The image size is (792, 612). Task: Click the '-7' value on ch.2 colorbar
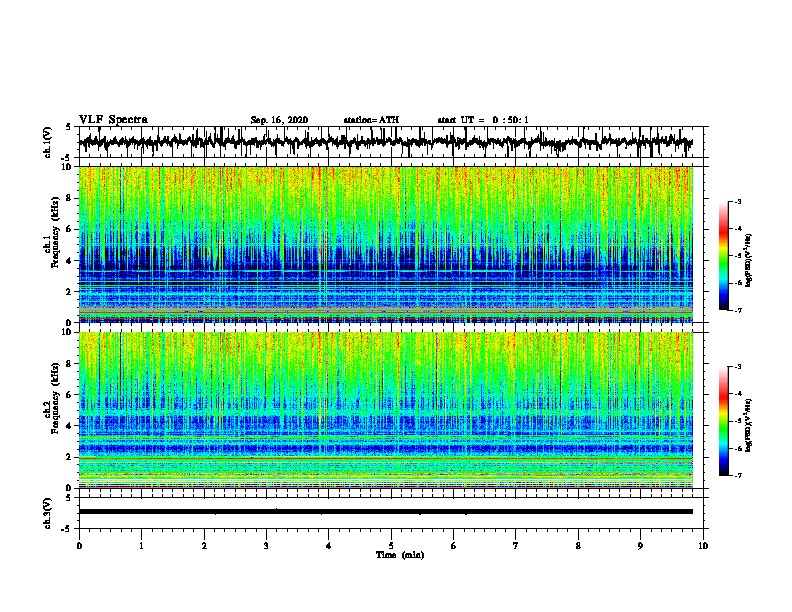click(737, 476)
